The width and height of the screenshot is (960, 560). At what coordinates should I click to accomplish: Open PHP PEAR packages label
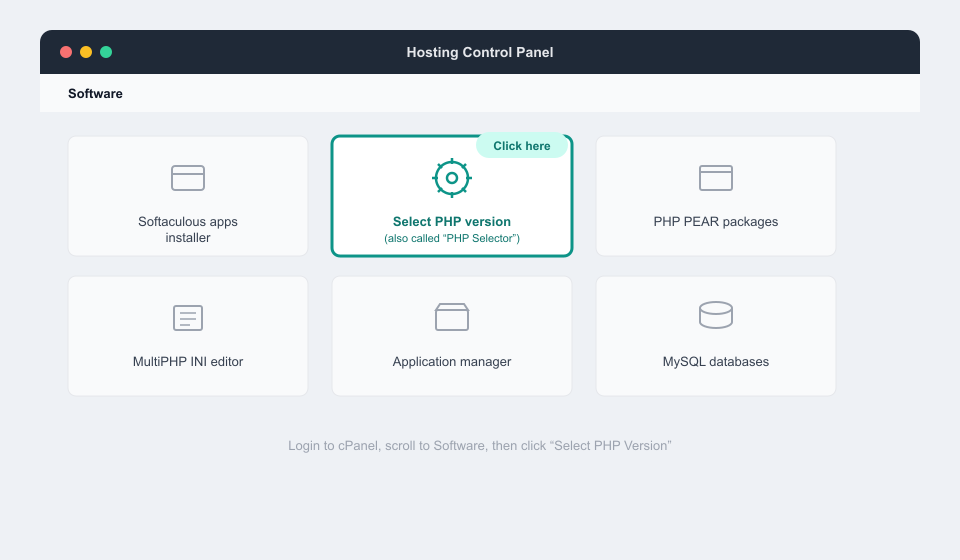point(716,222)
